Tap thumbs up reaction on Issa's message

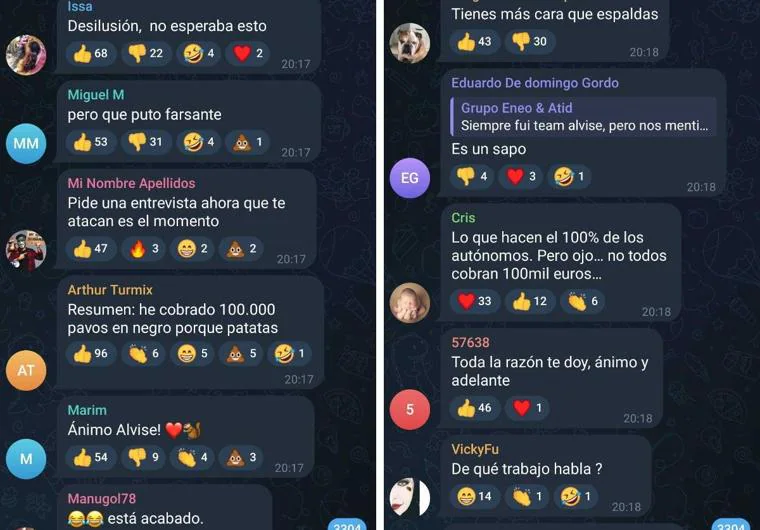91,53
